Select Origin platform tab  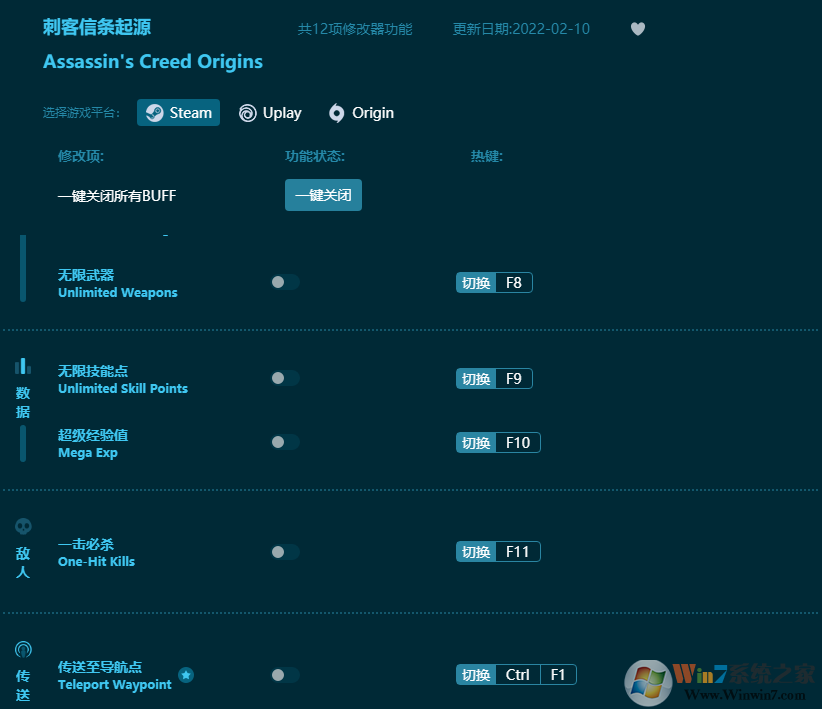[x=361, y=113]
